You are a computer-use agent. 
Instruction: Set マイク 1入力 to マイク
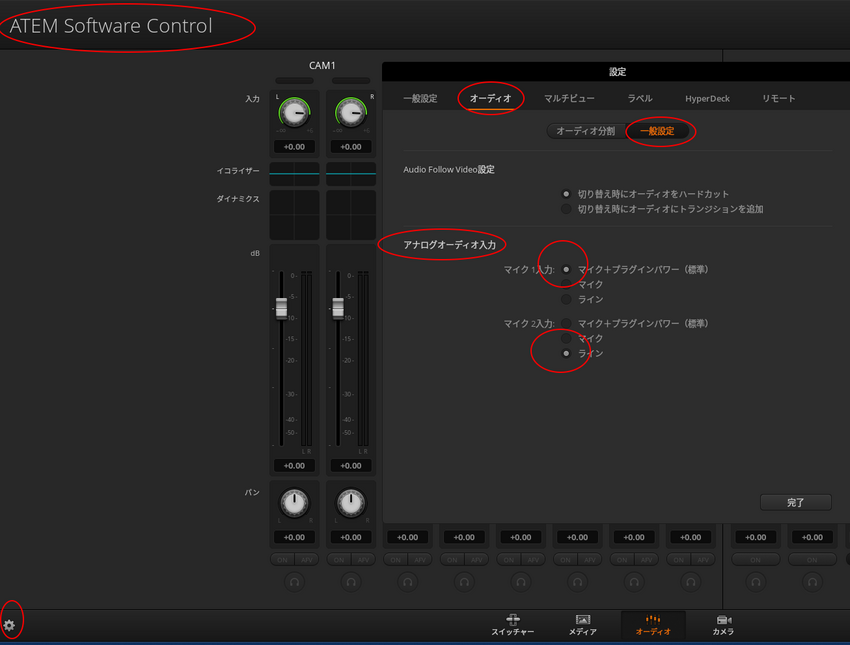[x=566, y=284]
